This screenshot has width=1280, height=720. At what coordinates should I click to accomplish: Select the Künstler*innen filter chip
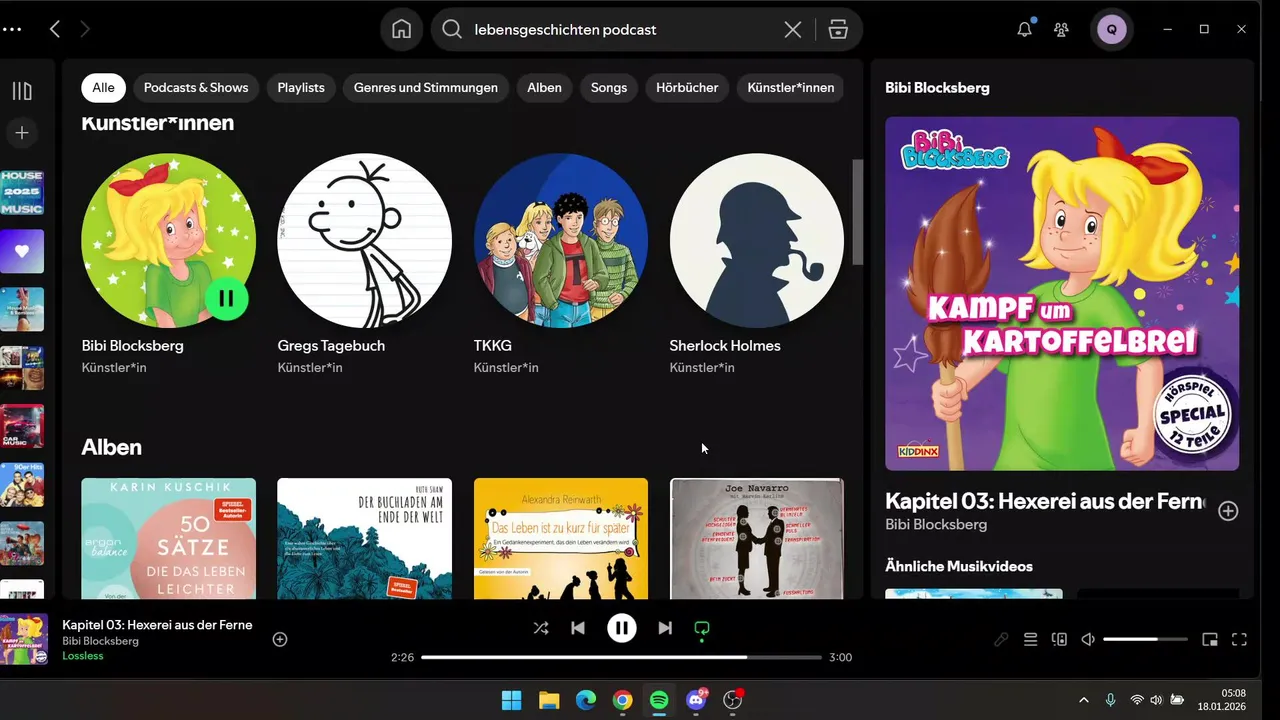[790, 87]
